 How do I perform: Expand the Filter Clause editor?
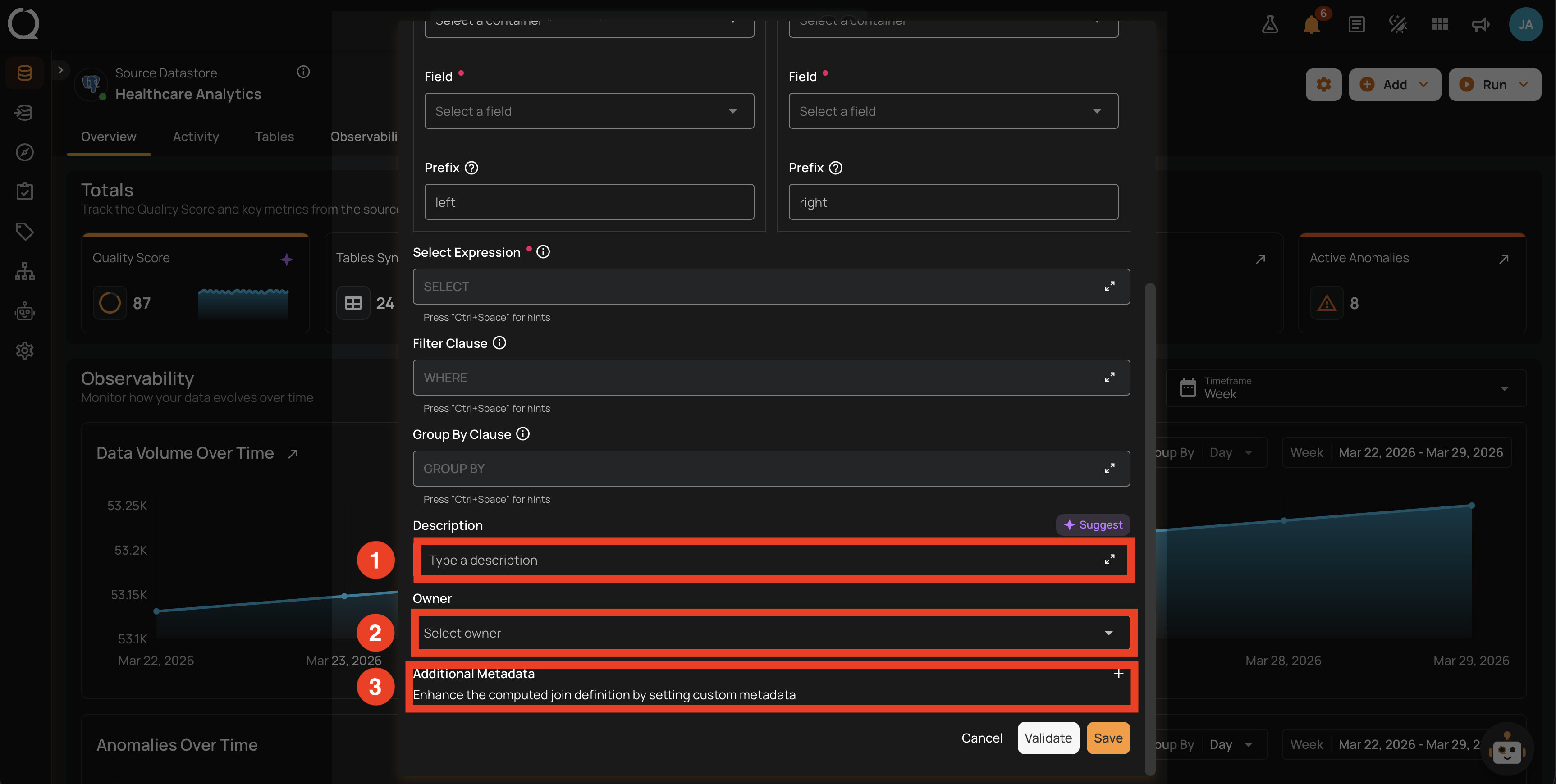coord(1110,378)
